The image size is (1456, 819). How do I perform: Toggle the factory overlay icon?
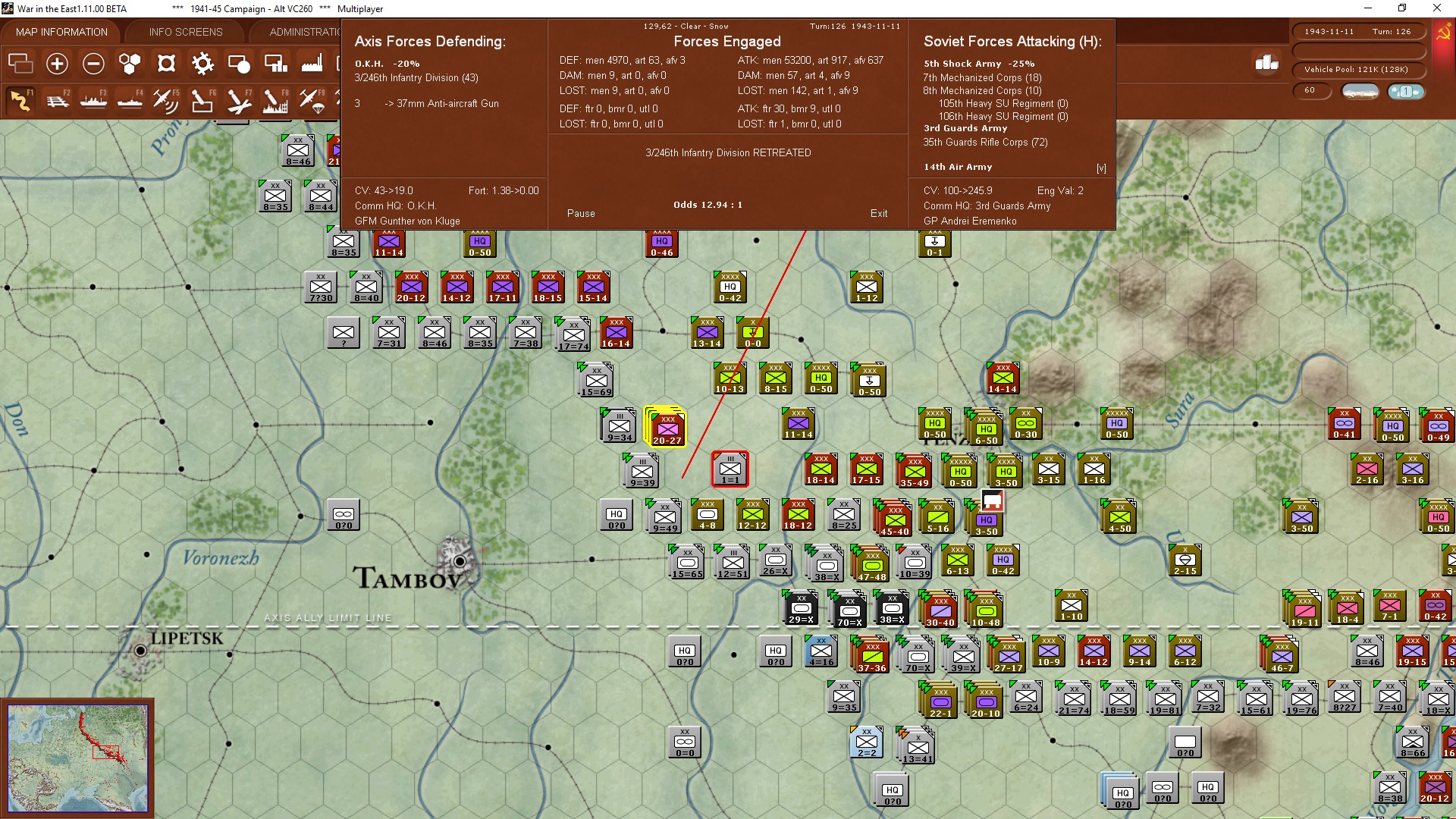pyautogui.click(x=312, y=64)
